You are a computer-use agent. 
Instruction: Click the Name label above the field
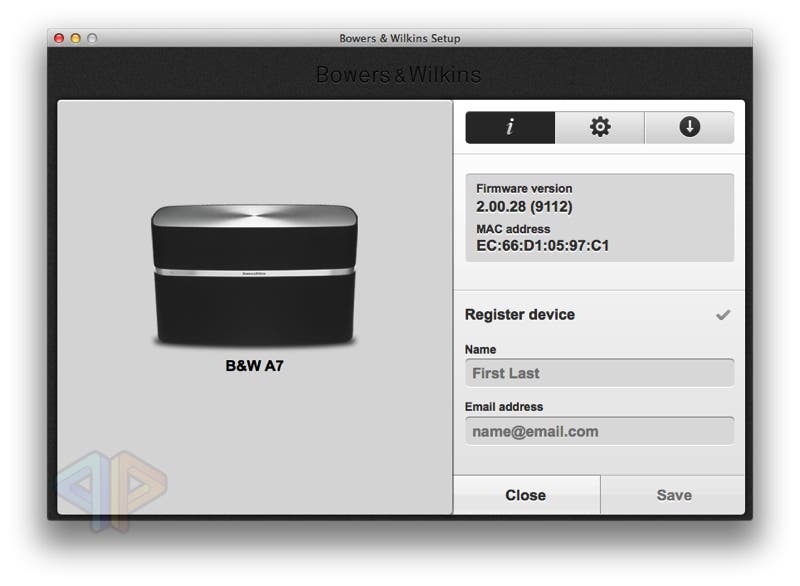(480, 350)
